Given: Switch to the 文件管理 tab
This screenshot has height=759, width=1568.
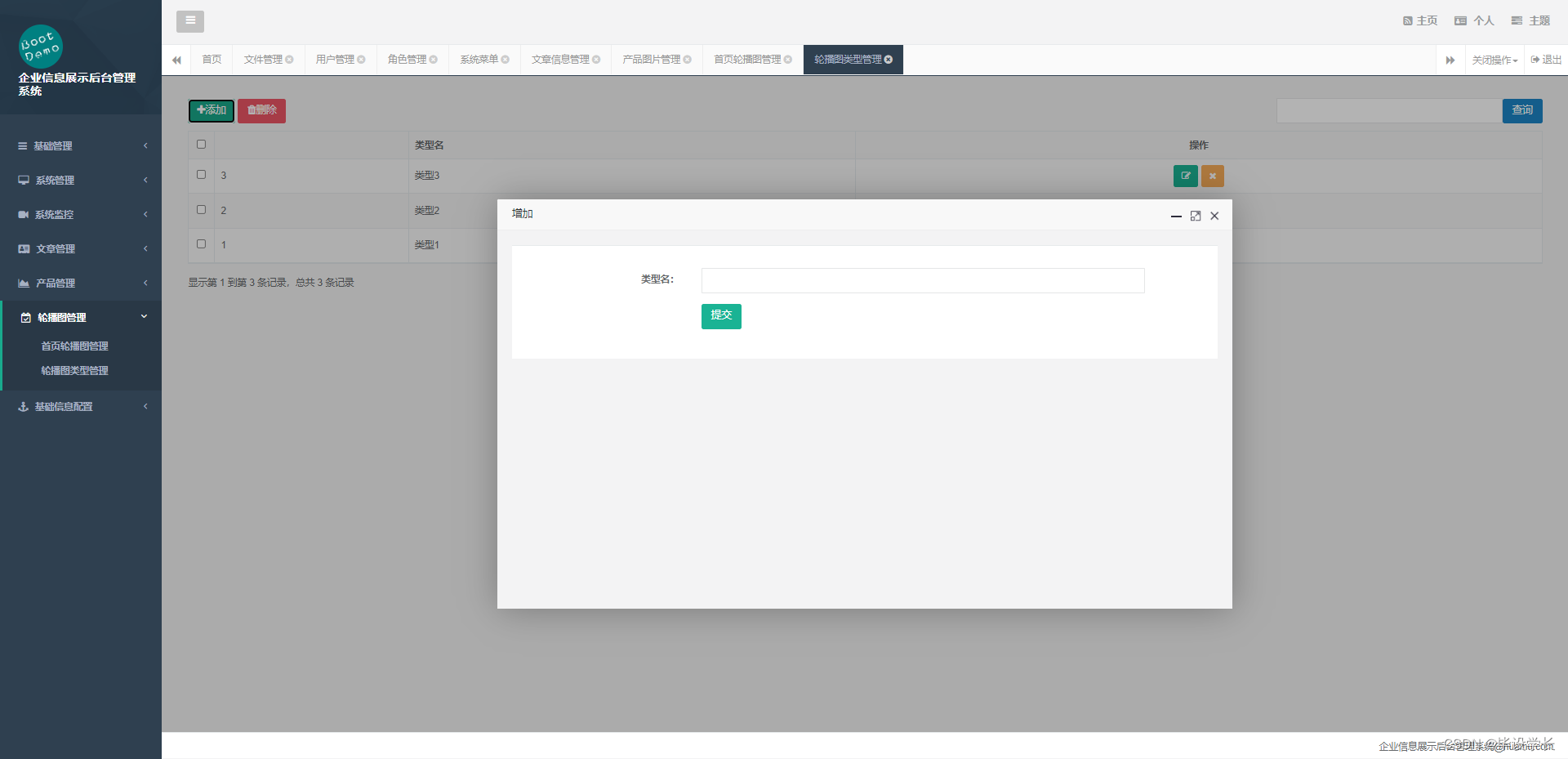Looking at the screenshot, I should pyautogui.click(x=263, y=60).
